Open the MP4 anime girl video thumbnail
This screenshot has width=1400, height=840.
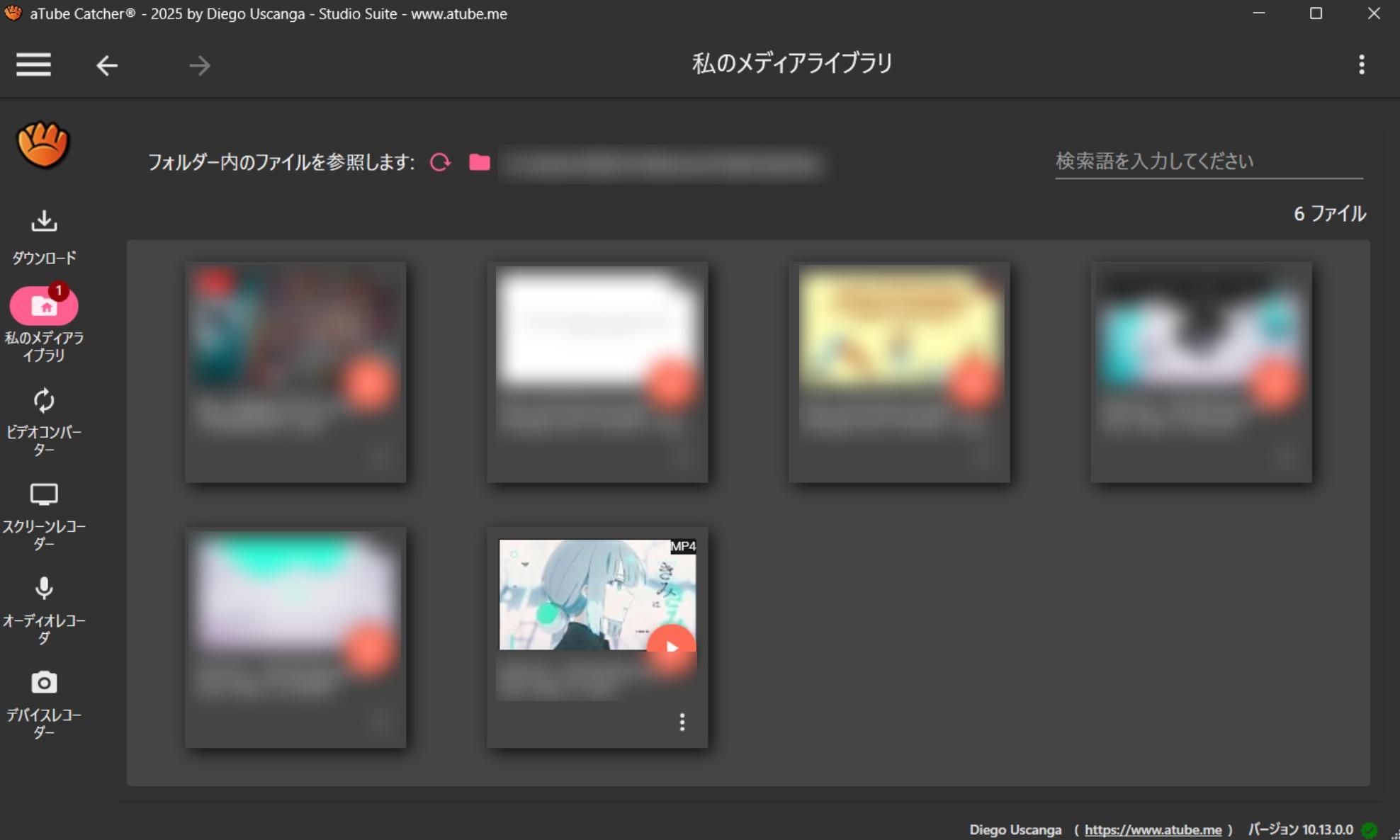(x=597, y=594)
